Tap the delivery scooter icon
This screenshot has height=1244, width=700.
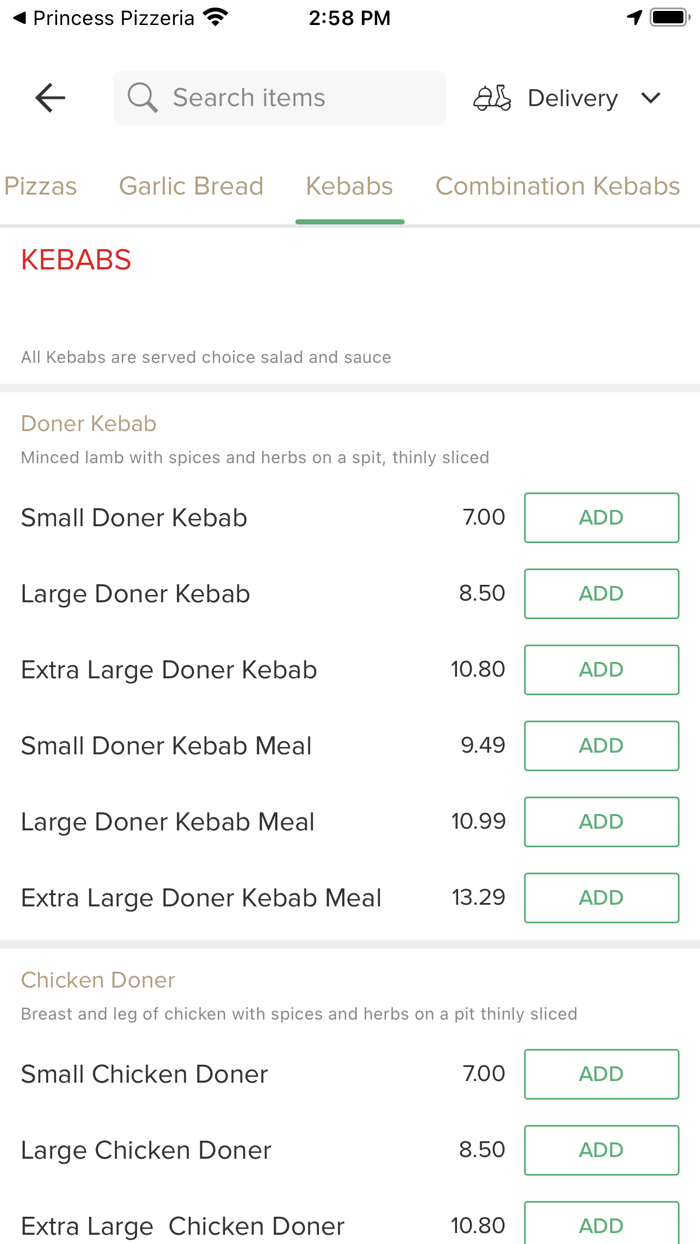[492, 98]
